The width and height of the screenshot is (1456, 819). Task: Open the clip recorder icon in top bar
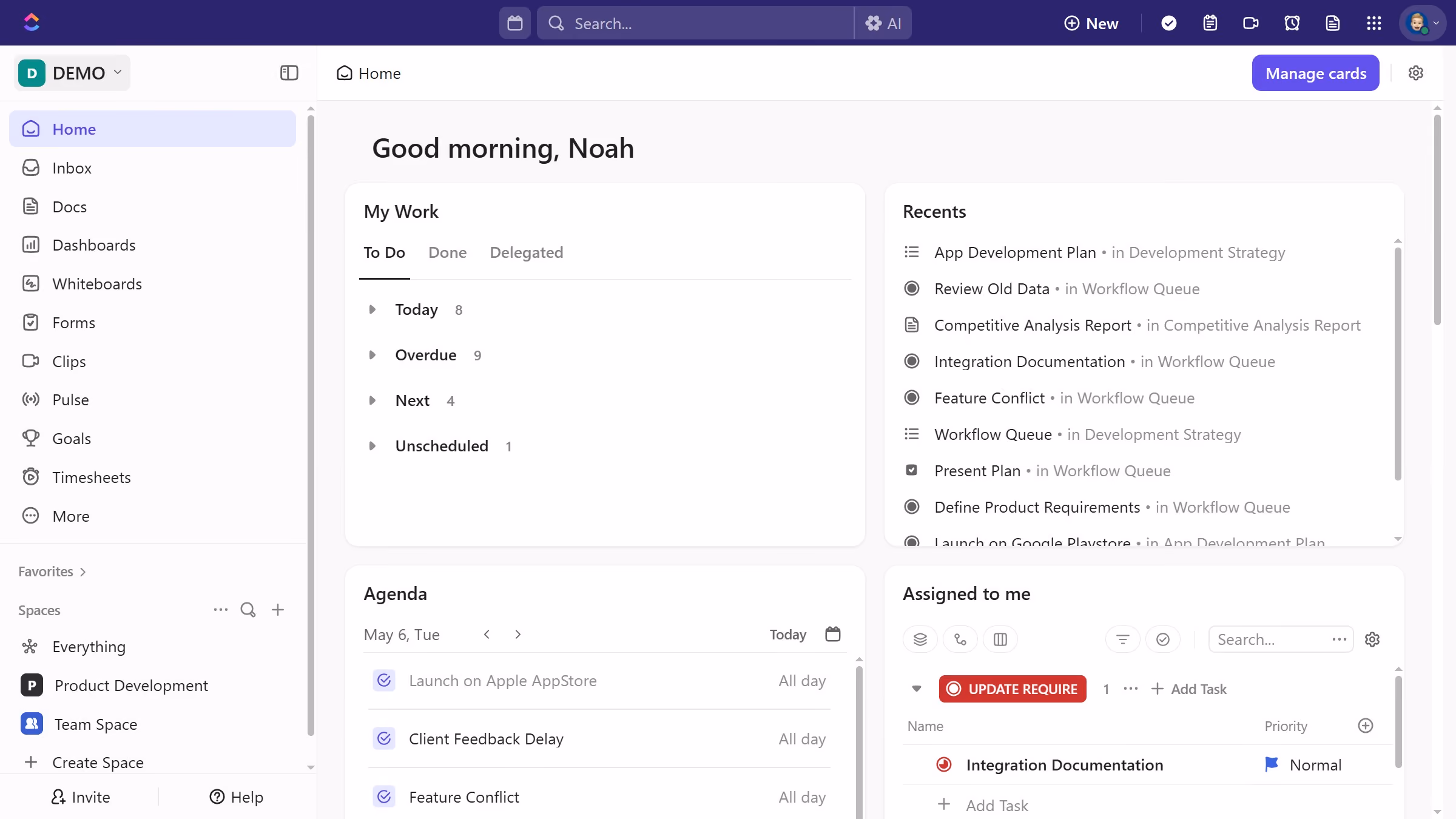[x=1250, y=23]
